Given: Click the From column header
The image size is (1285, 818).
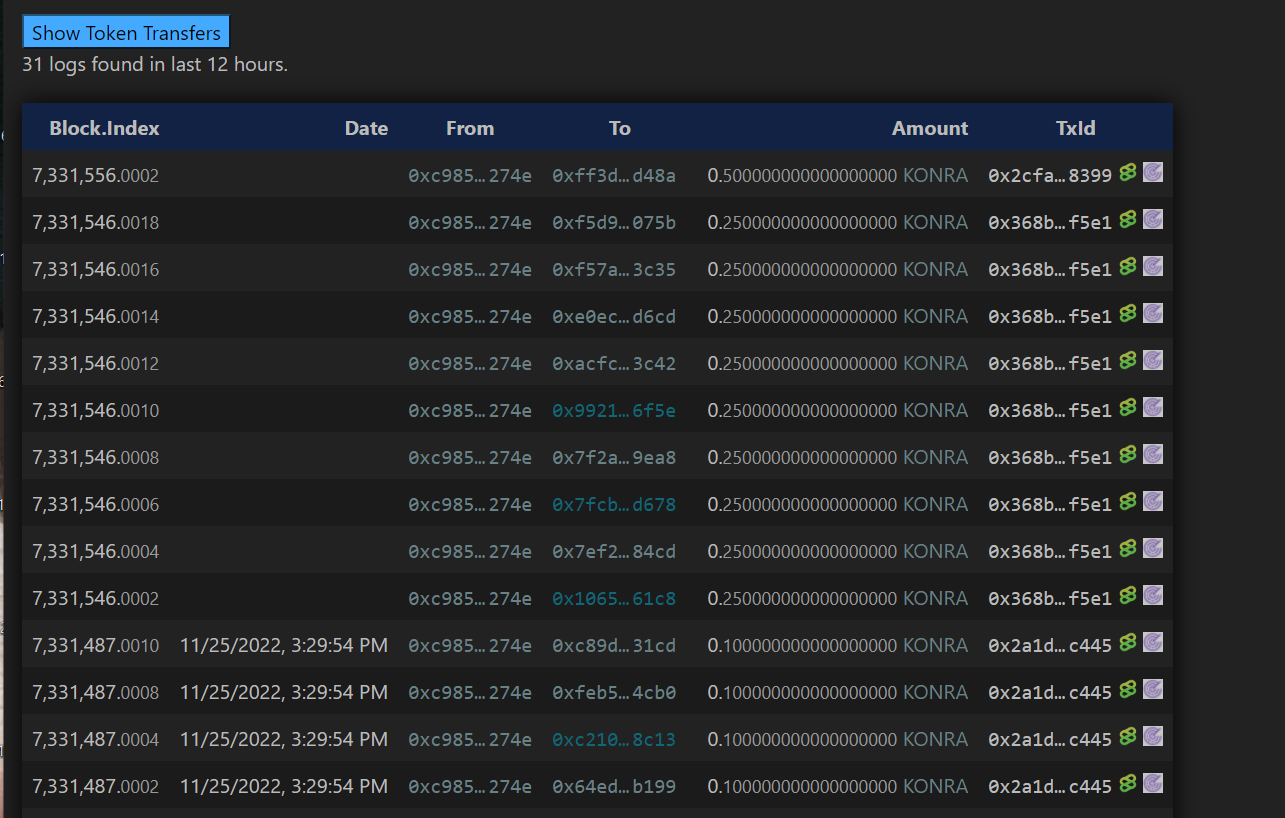Looking at the screenshot, I should coord(470,128).
